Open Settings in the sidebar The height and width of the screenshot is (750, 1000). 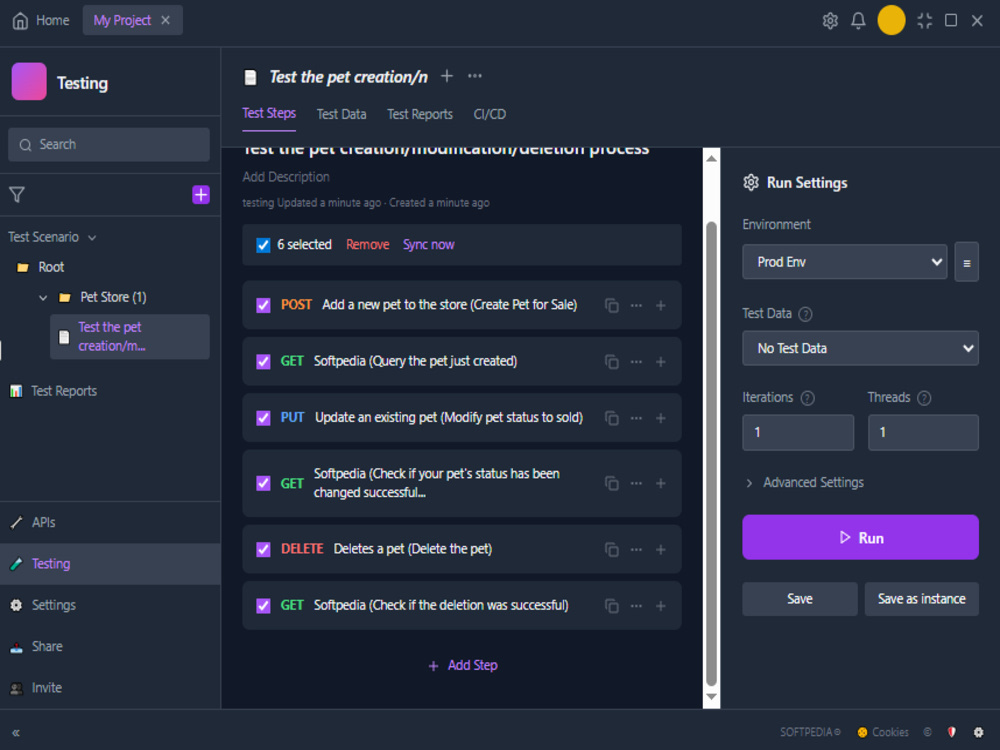click(x=110, y=605)
